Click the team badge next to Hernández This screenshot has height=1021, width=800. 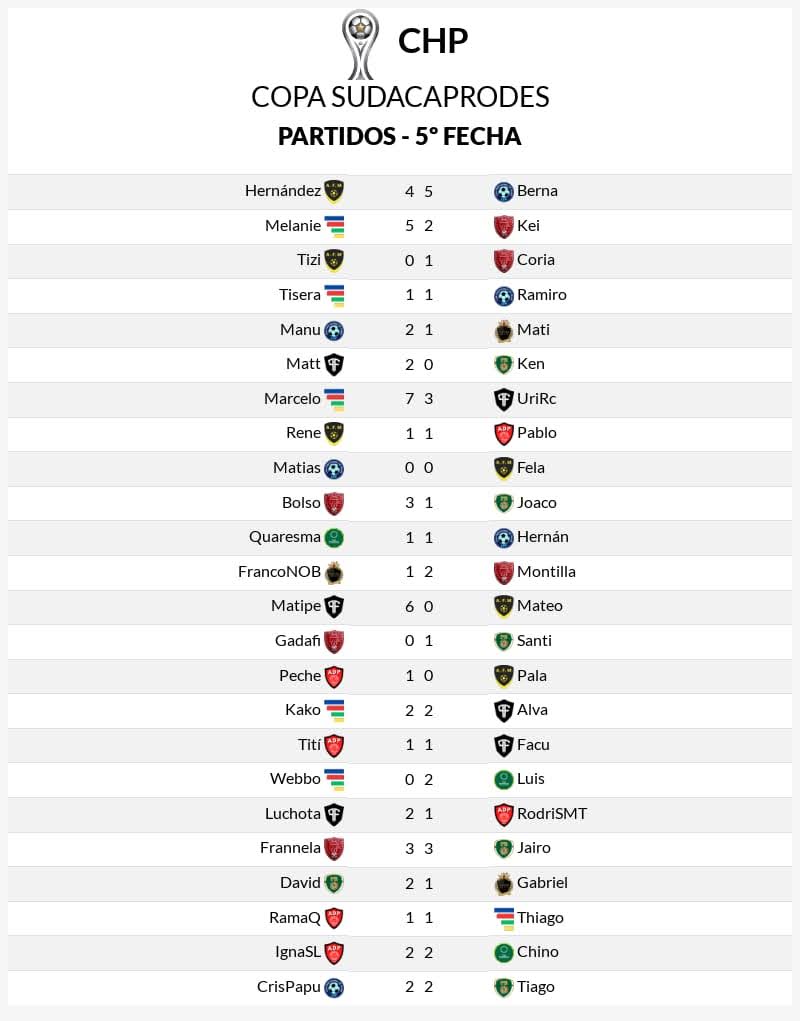[334, 191]
